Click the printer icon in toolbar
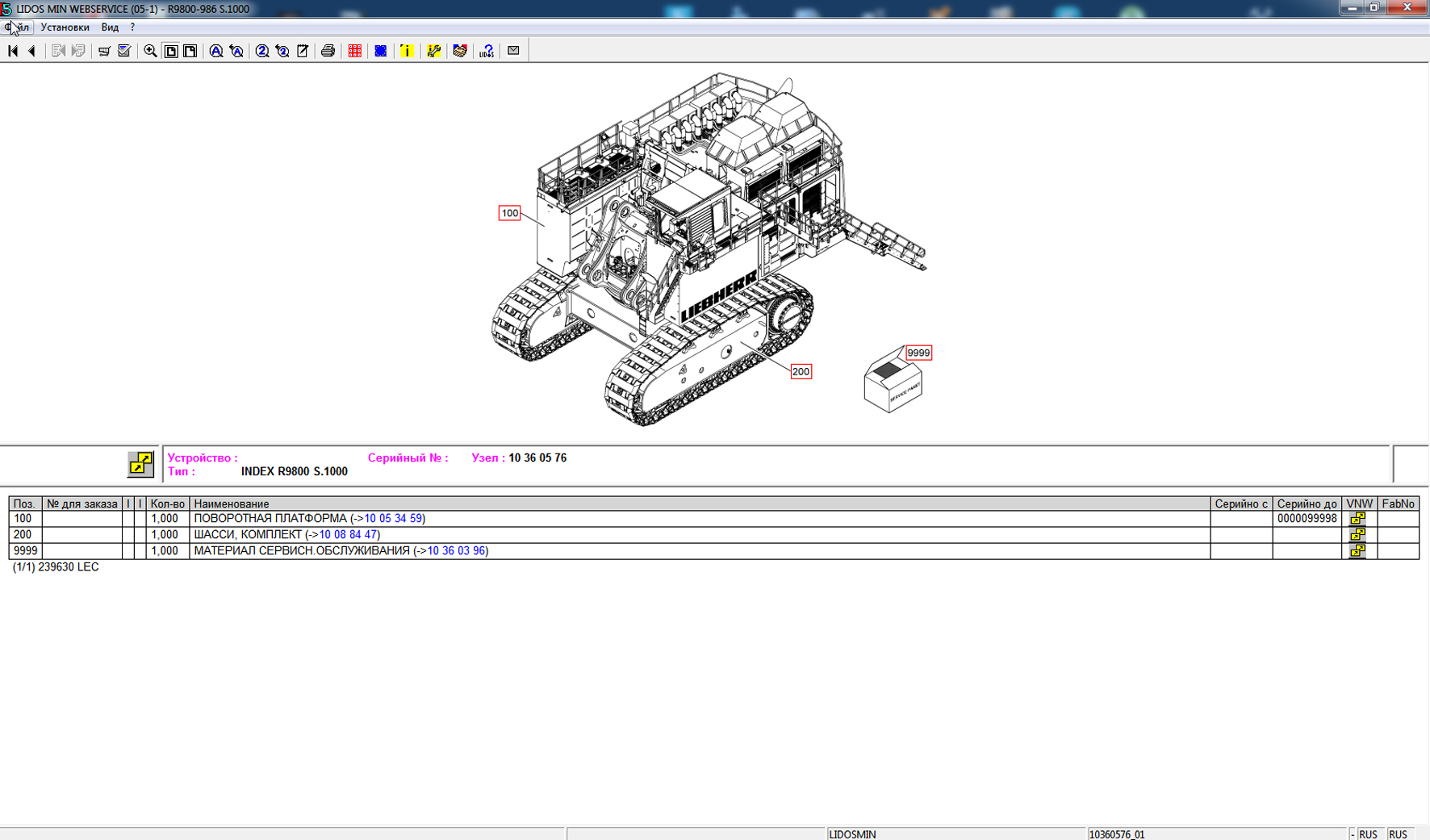This screenshot has height=840, width=1430. click(x=328, y=51)
